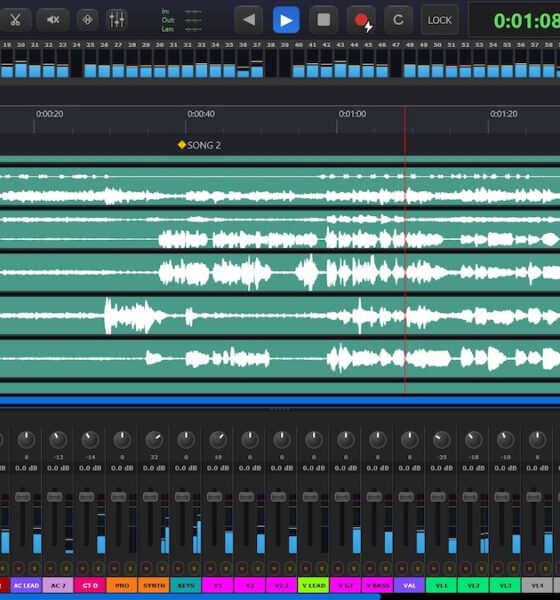Click the V LEAD 0.0 dB gain value
The image size is (560, 600).
tap(313, 468)
